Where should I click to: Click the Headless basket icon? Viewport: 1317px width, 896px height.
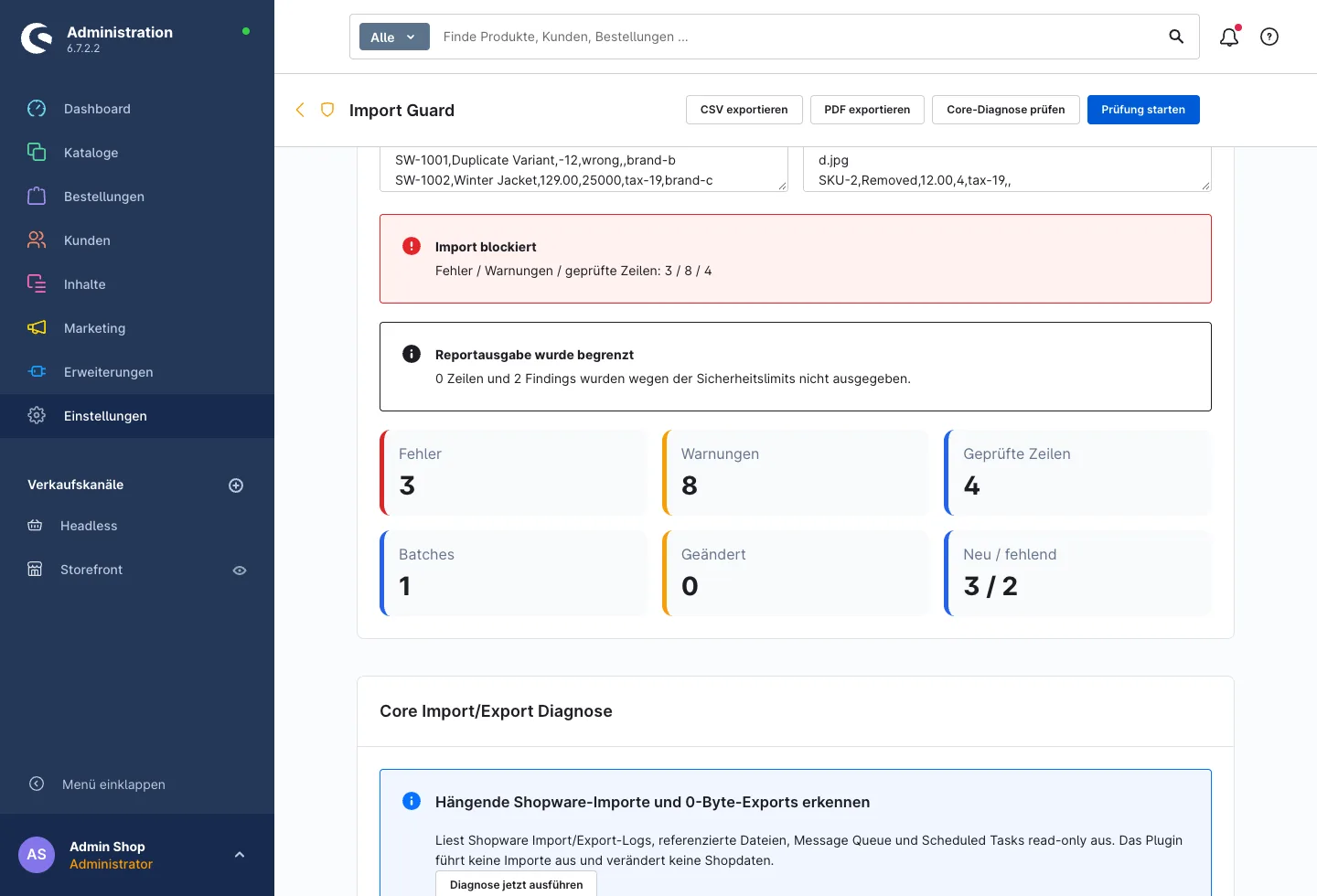click(x=35, y=526)
